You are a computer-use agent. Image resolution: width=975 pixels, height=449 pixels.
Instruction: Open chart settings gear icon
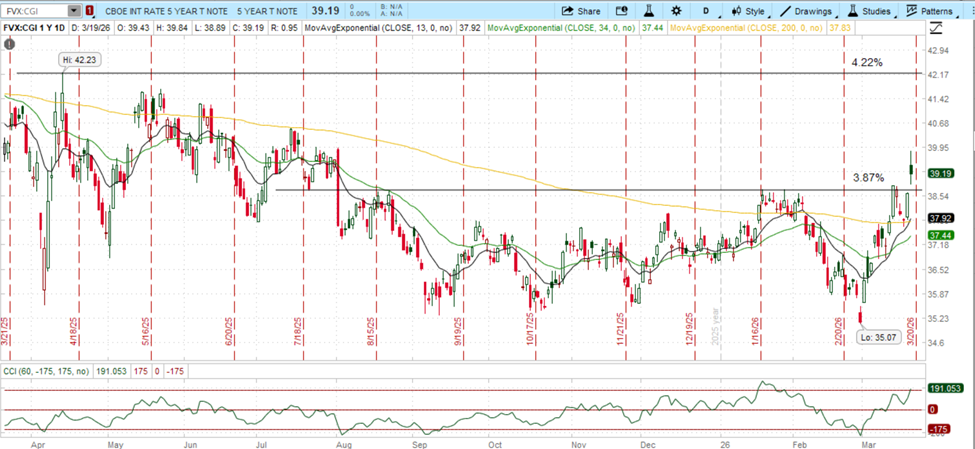(675, 11)
